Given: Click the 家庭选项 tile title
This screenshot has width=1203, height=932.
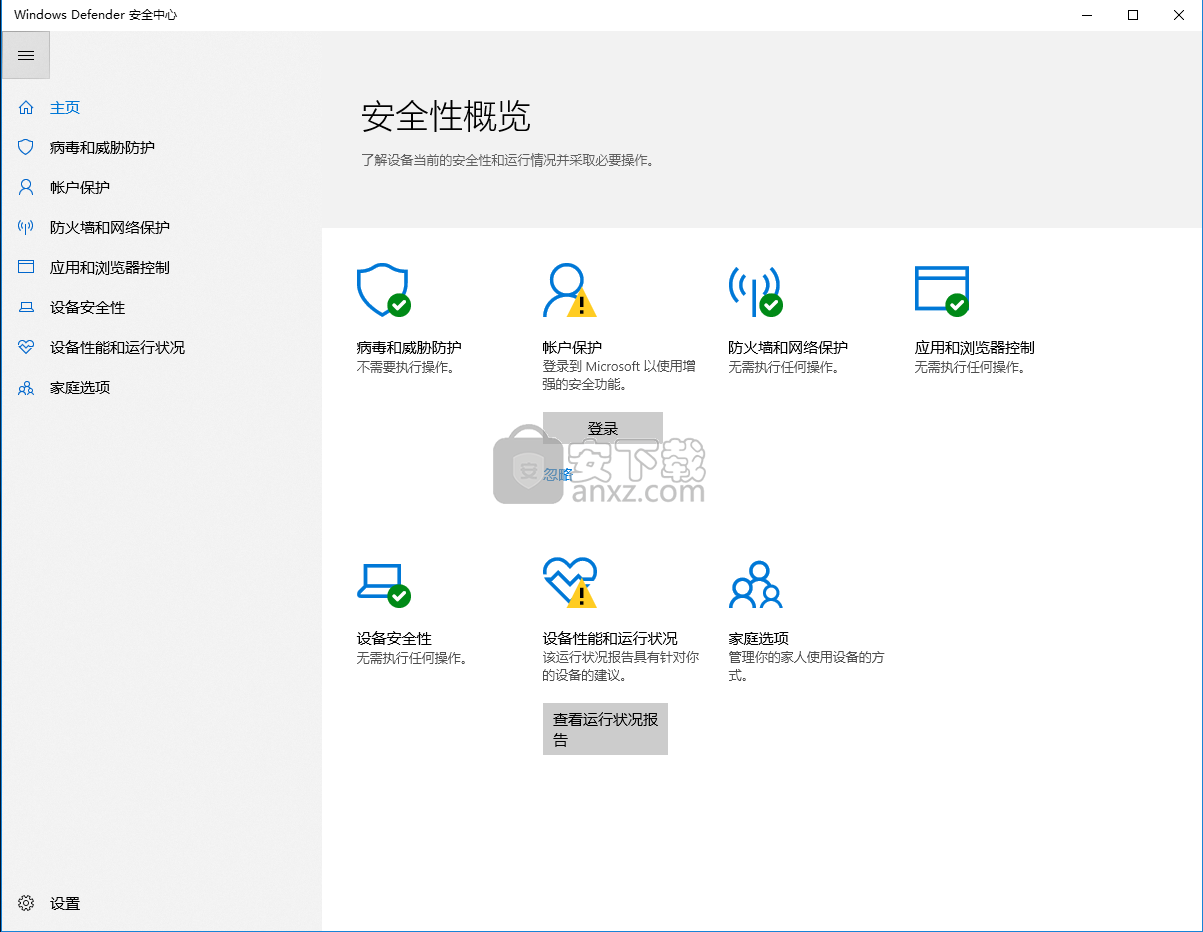Looking at the screenshot, I should 759,638.
